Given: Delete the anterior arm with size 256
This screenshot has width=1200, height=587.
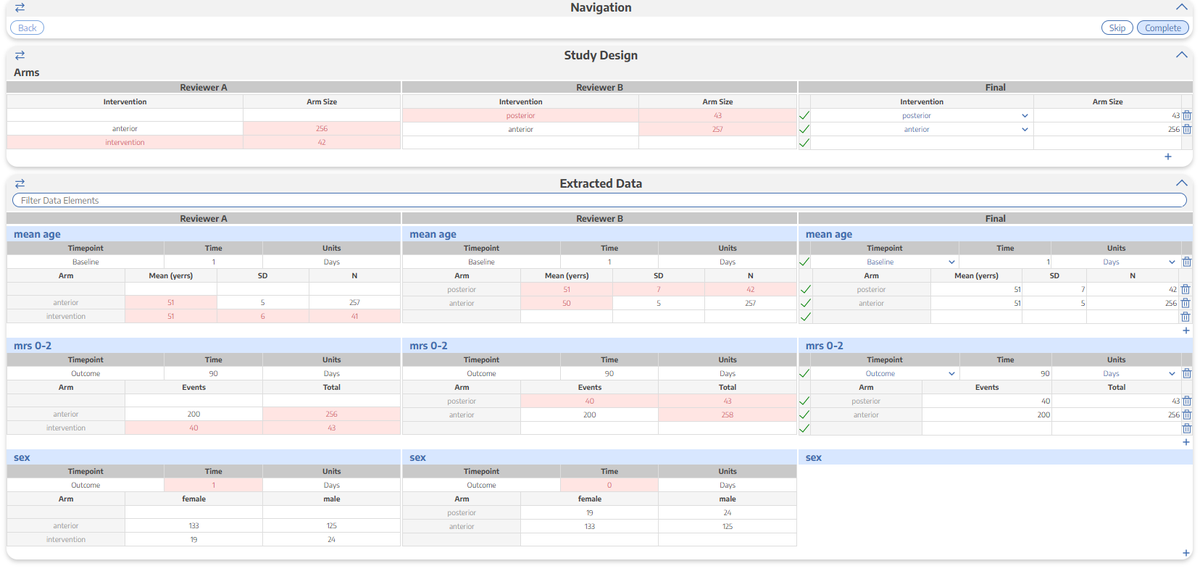Looking at the screenshot, I should pos(1187,129).
